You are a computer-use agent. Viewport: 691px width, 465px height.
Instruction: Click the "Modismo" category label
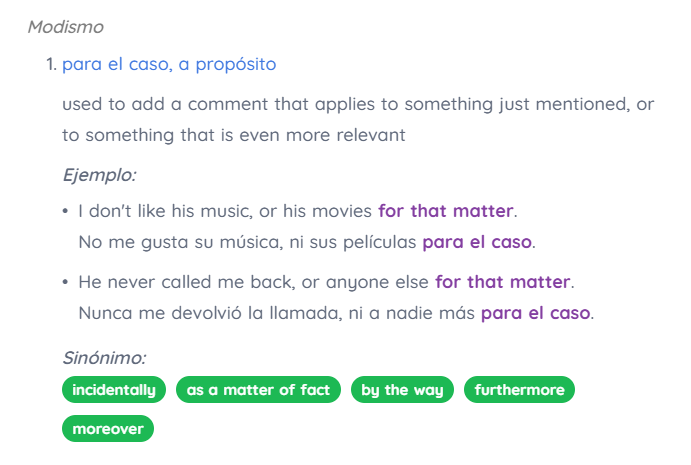pyautogui.click(x=65, y=26)
